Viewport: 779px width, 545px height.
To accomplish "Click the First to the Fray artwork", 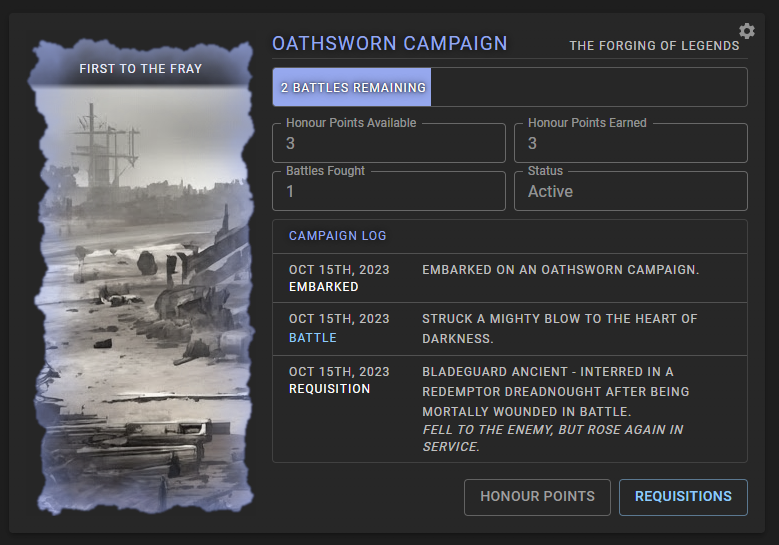I will [x=140, y=300].
